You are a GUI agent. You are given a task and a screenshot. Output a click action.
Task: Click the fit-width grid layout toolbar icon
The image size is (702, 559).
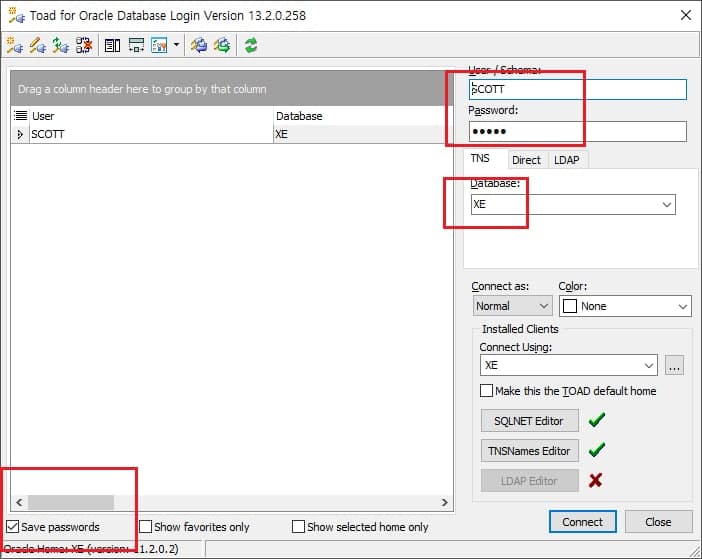[x=136, y=45]
